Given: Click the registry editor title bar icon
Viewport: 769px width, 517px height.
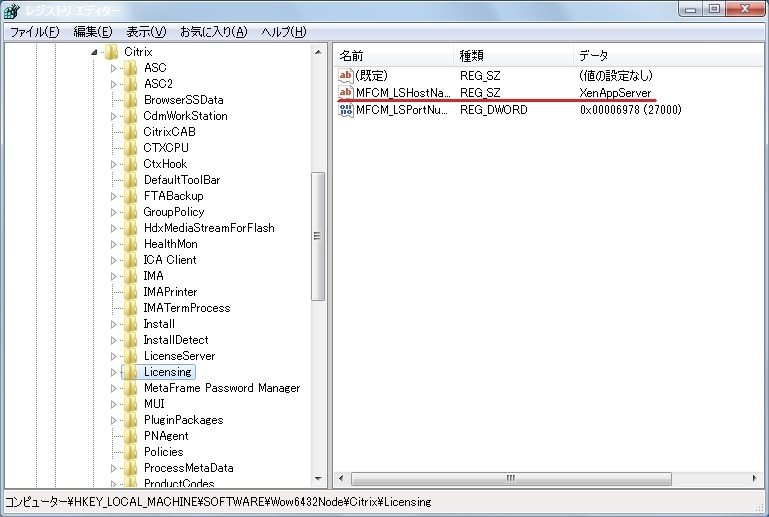Looking at the screenshot, I should pyautogui.click(x=12, y=11).
